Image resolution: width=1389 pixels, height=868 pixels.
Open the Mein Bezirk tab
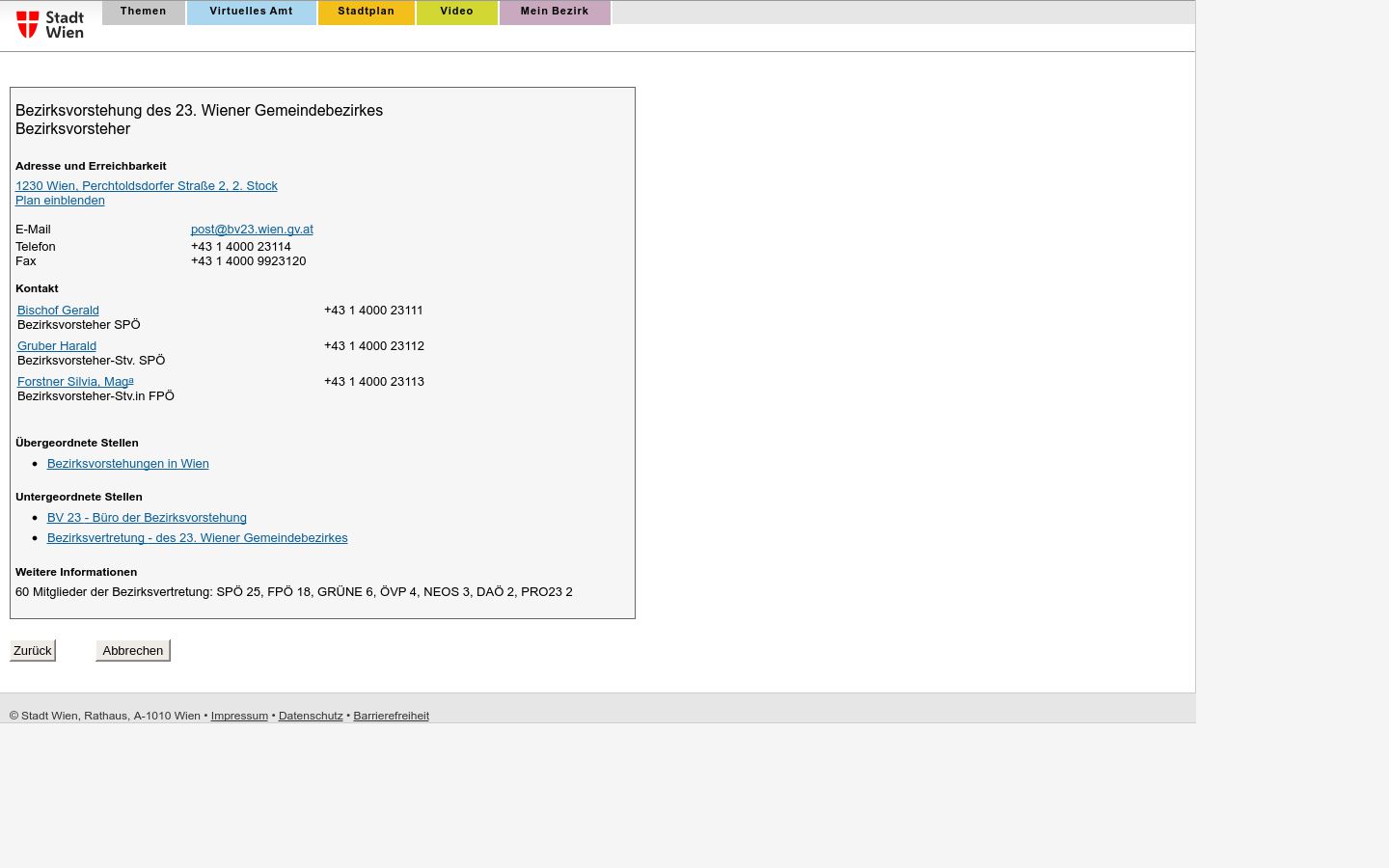tap(555, 12)
